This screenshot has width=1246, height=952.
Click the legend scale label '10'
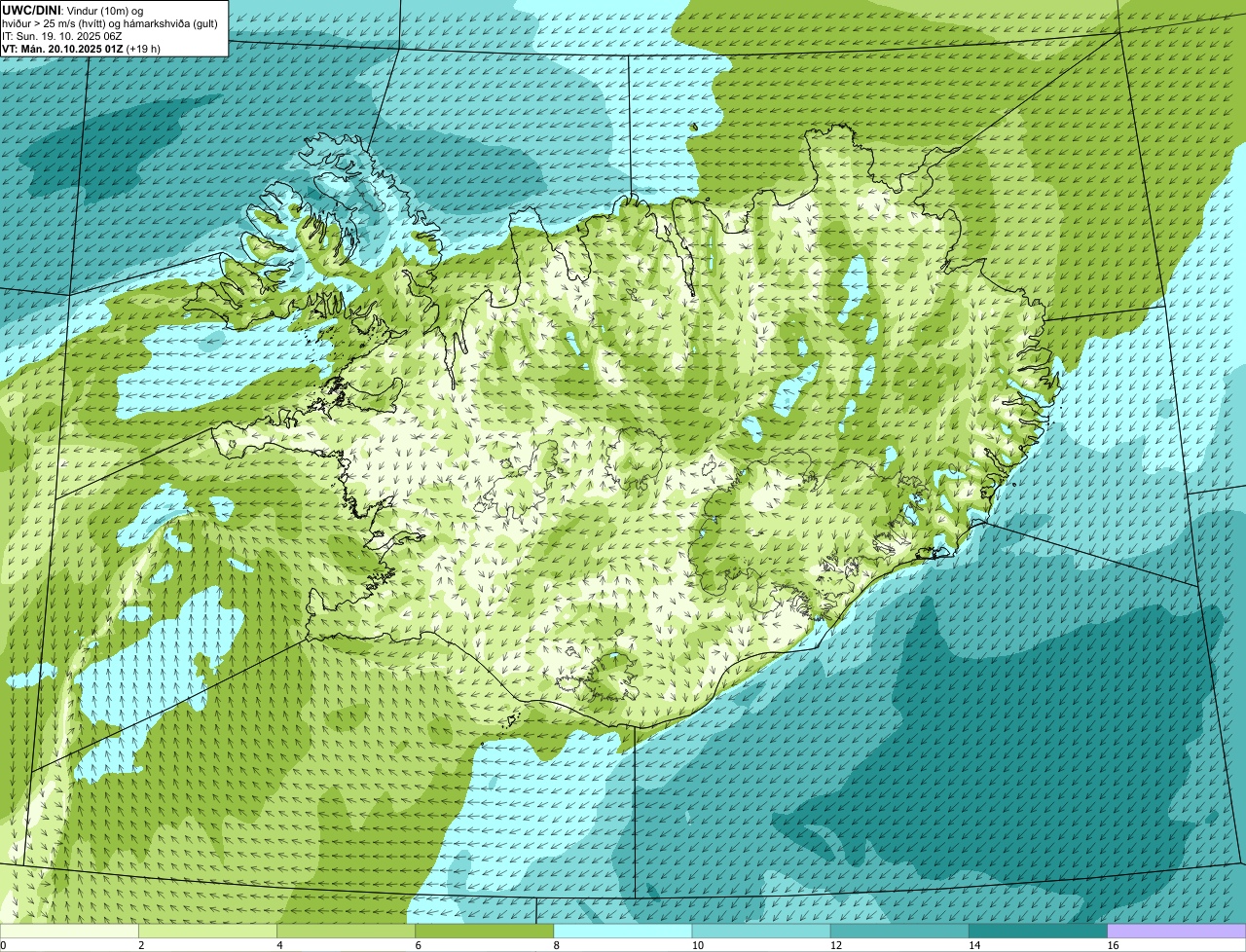[x=698, y=945]
